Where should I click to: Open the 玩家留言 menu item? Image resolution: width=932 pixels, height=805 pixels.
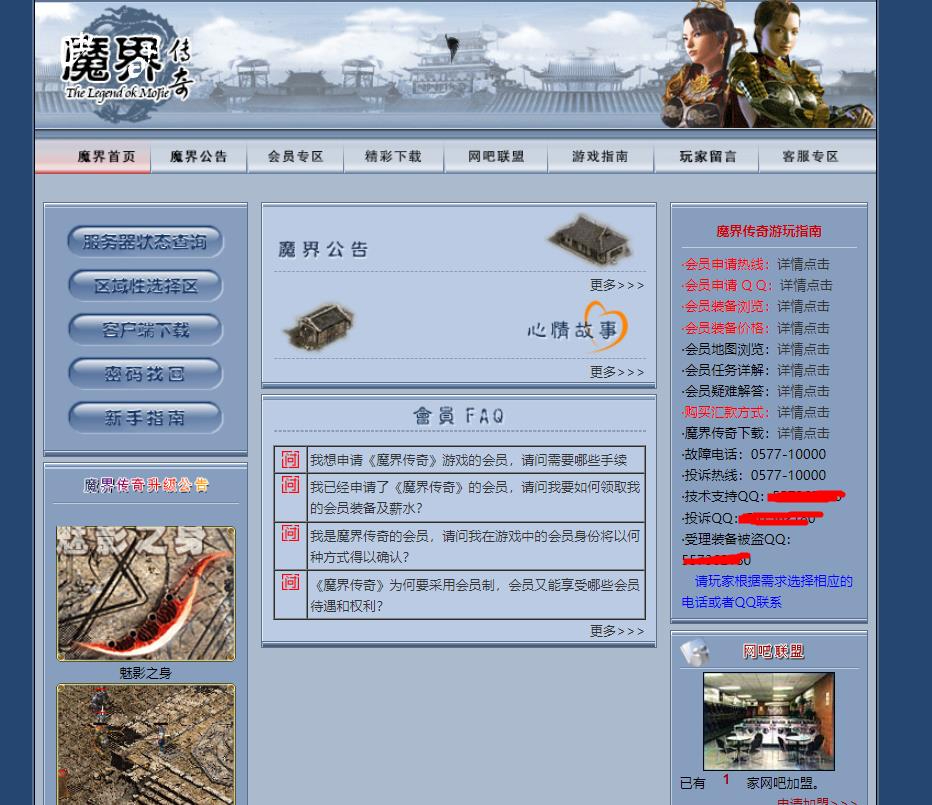(708, 157)
